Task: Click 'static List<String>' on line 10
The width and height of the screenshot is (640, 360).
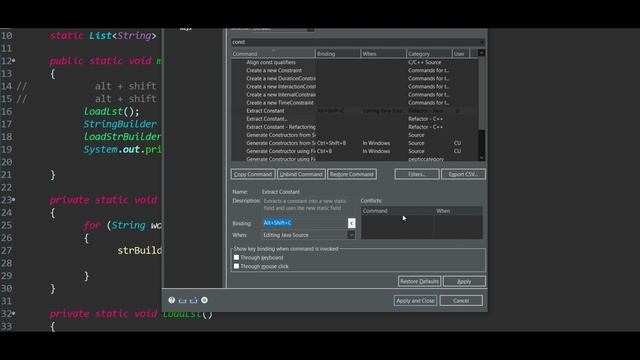Action: point(103,36)
